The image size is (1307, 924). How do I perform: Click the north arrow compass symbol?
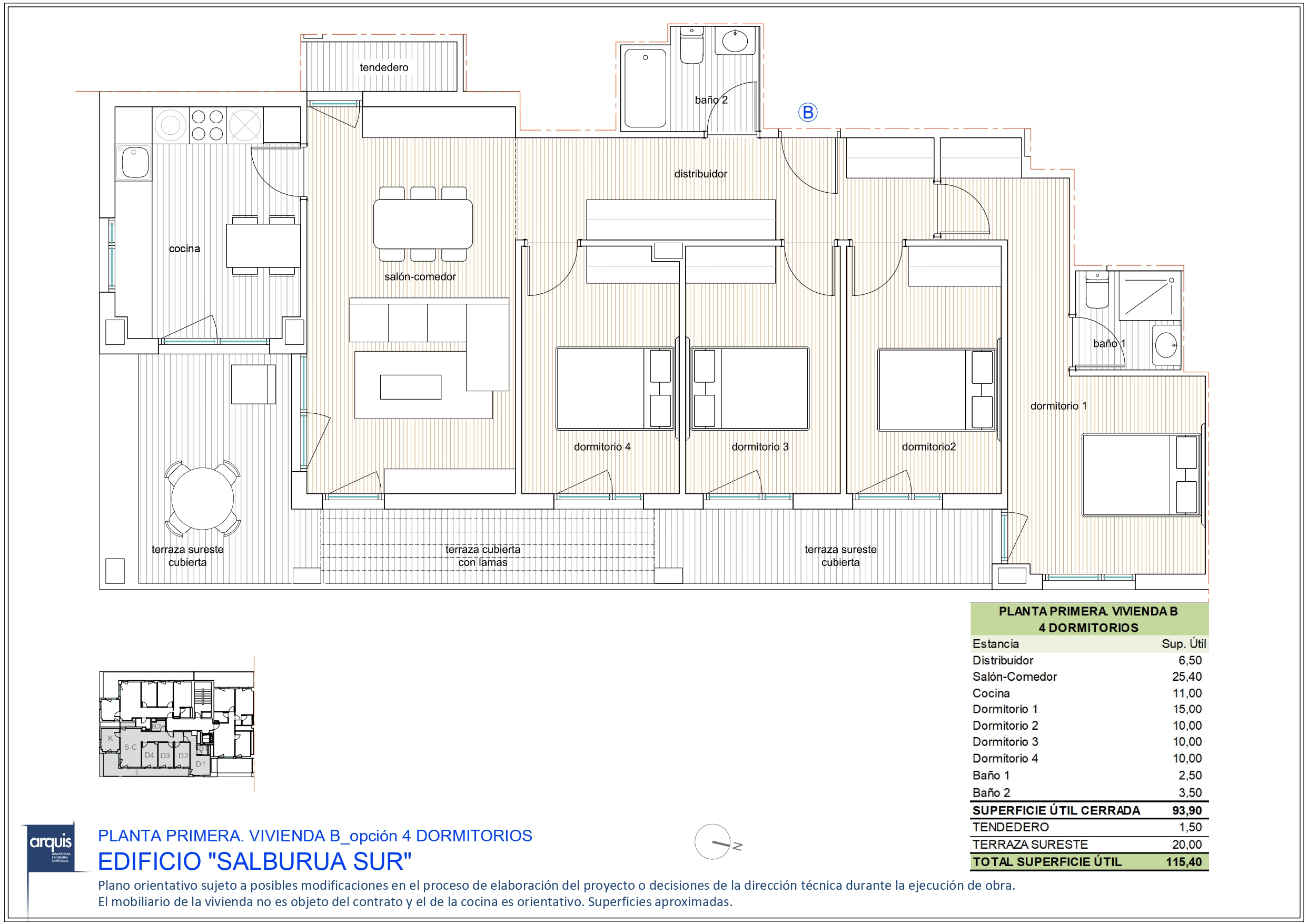pos(714,841)
